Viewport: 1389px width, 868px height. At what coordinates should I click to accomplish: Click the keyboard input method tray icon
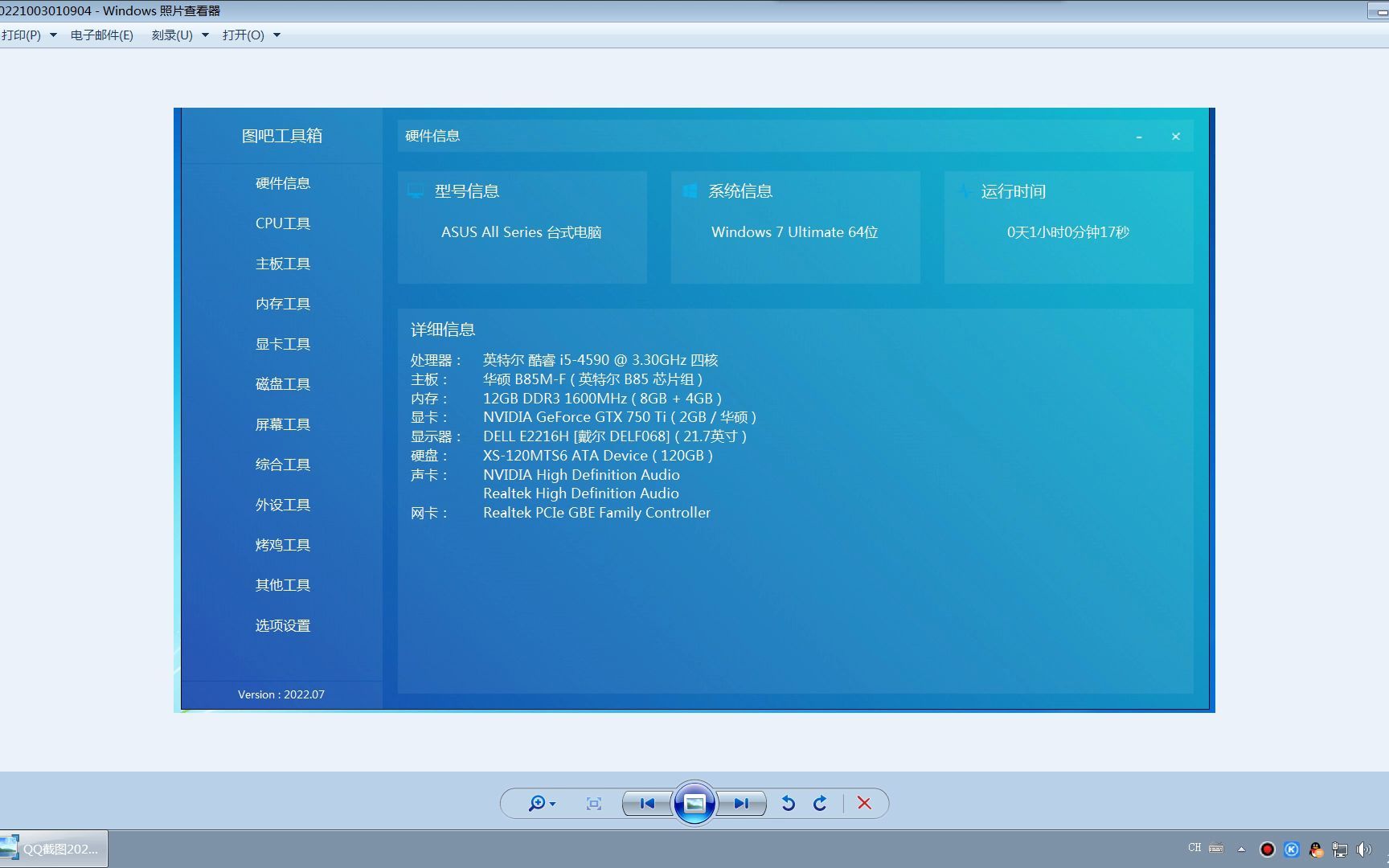[x=1216, y=848]
